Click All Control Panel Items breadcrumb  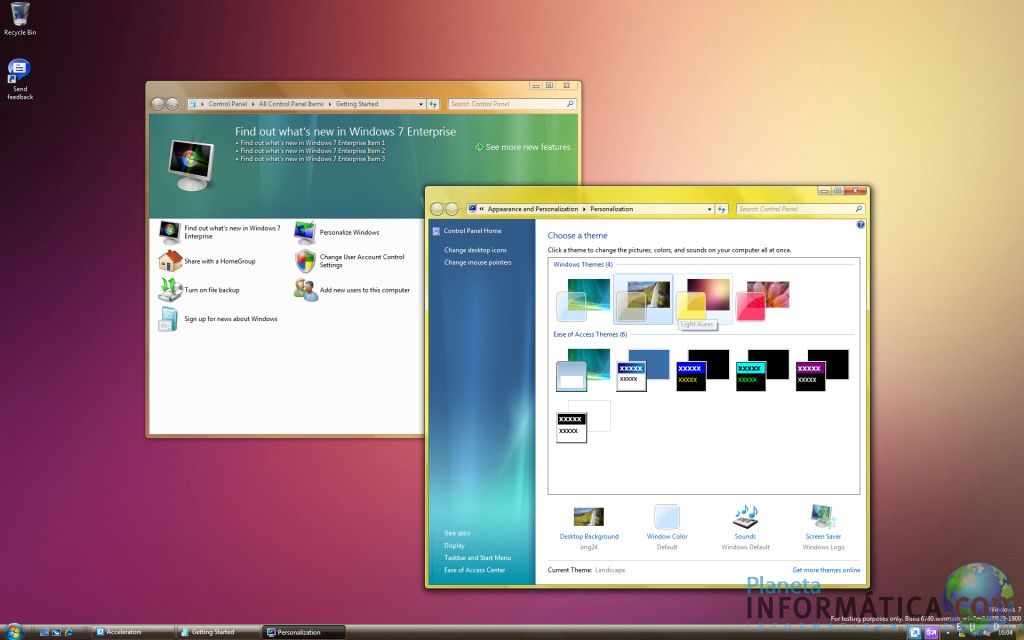tap(291, 104)
